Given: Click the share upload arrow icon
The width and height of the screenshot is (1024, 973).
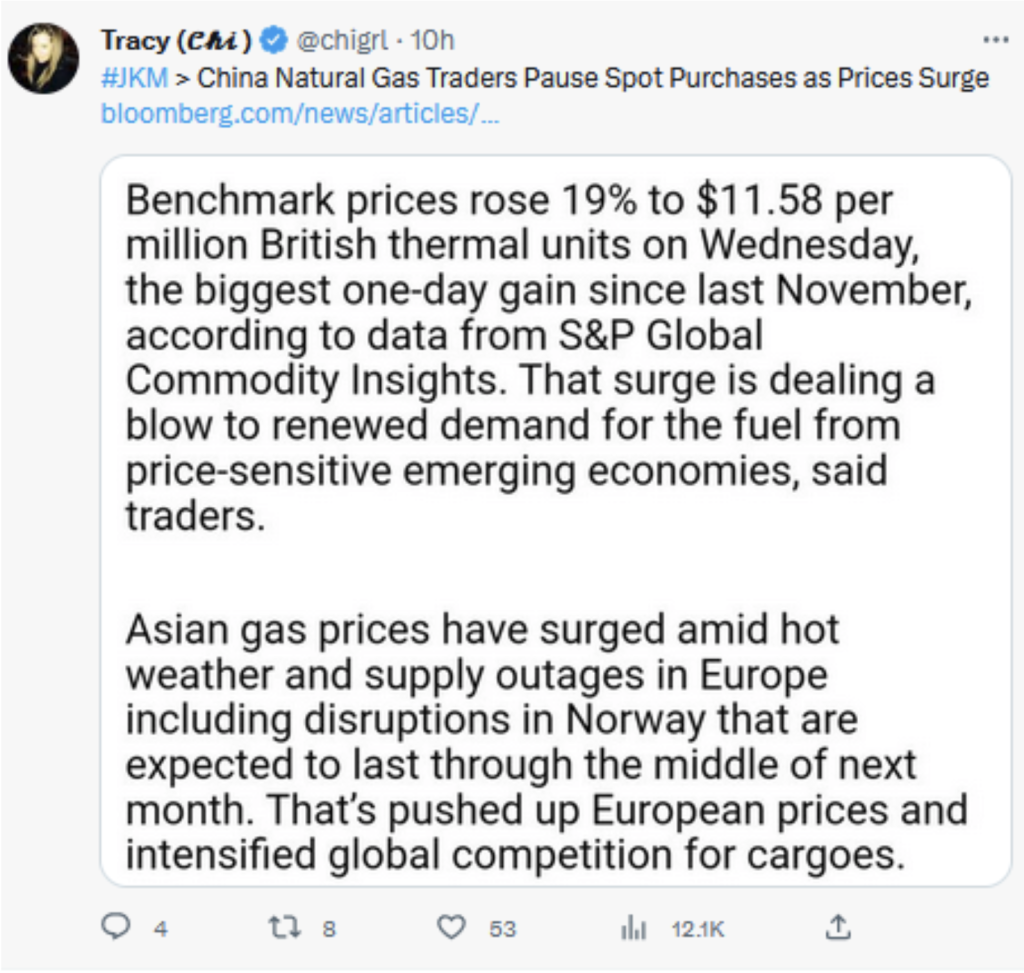Looking at the screenshot, I should point(838,927).
